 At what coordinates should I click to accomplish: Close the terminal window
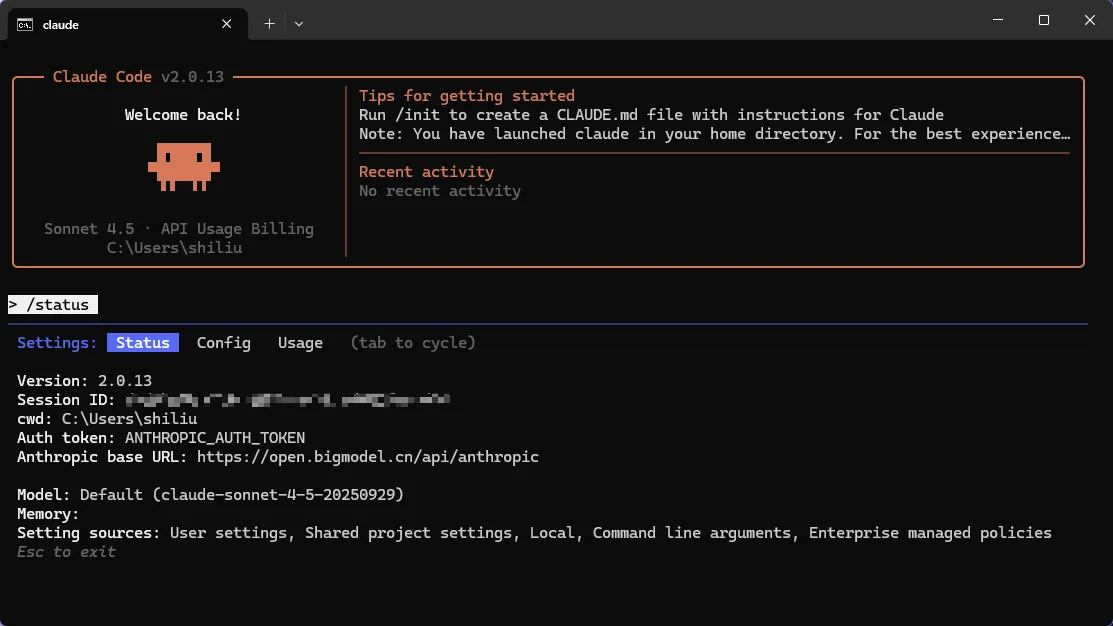click(1089, 21)
